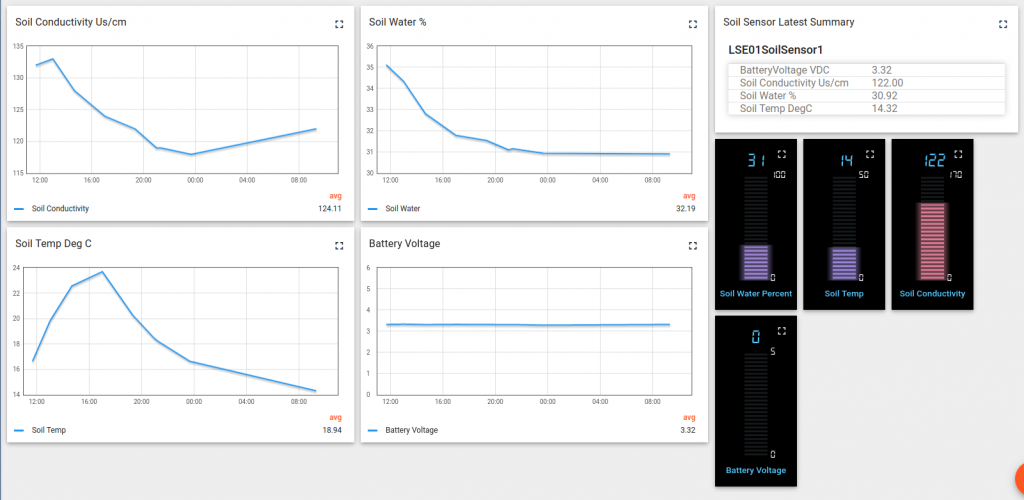Select Soil Conductivity Us/cm summary row
This screenshot has height=500, width=1024.
[x=866, y=83]
